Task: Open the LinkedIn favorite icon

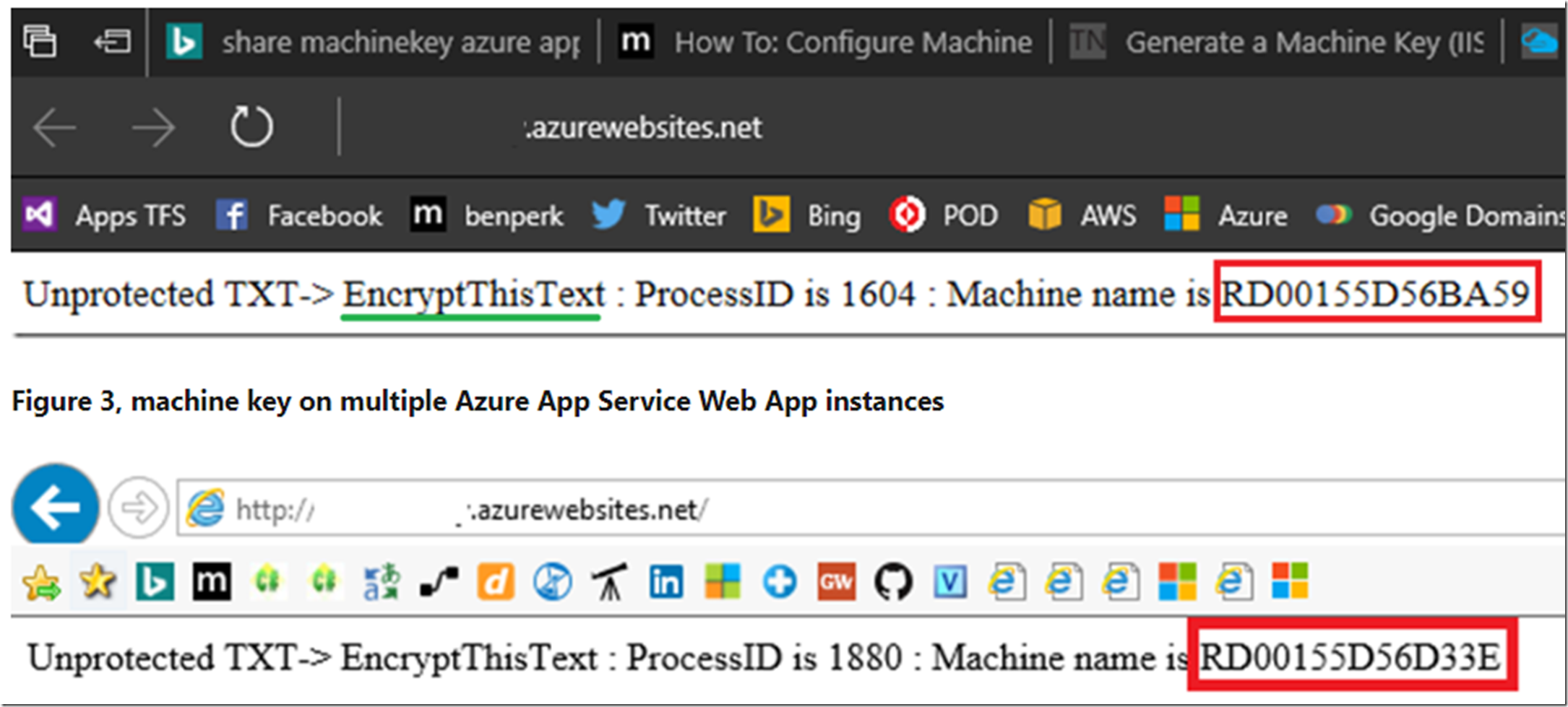Action: click(x=666, y=581)
